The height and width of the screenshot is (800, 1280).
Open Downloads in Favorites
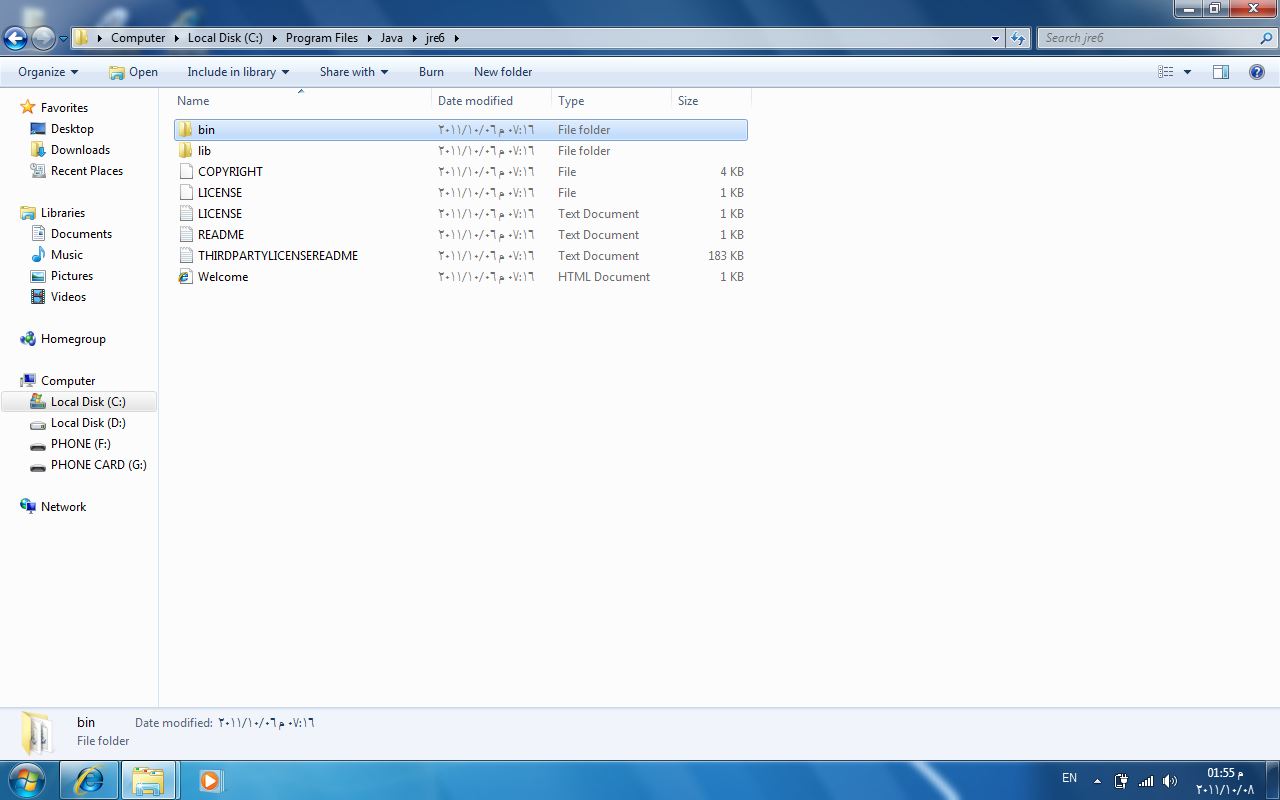click(x=80, y=150)
